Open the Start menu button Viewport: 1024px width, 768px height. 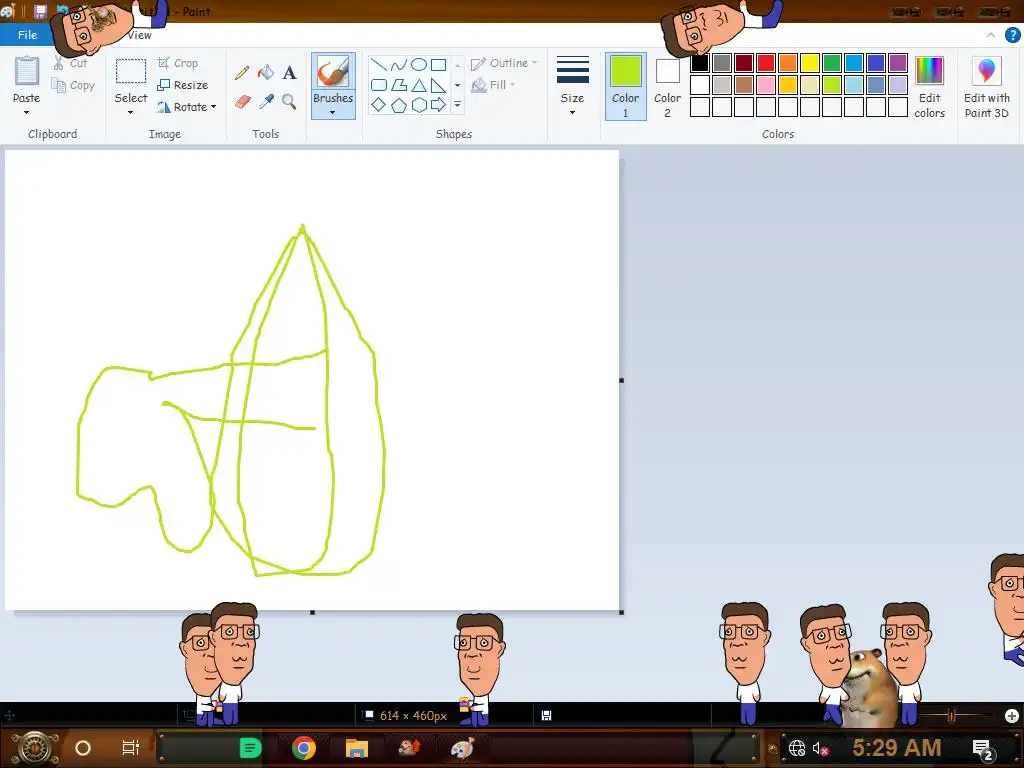34,748
